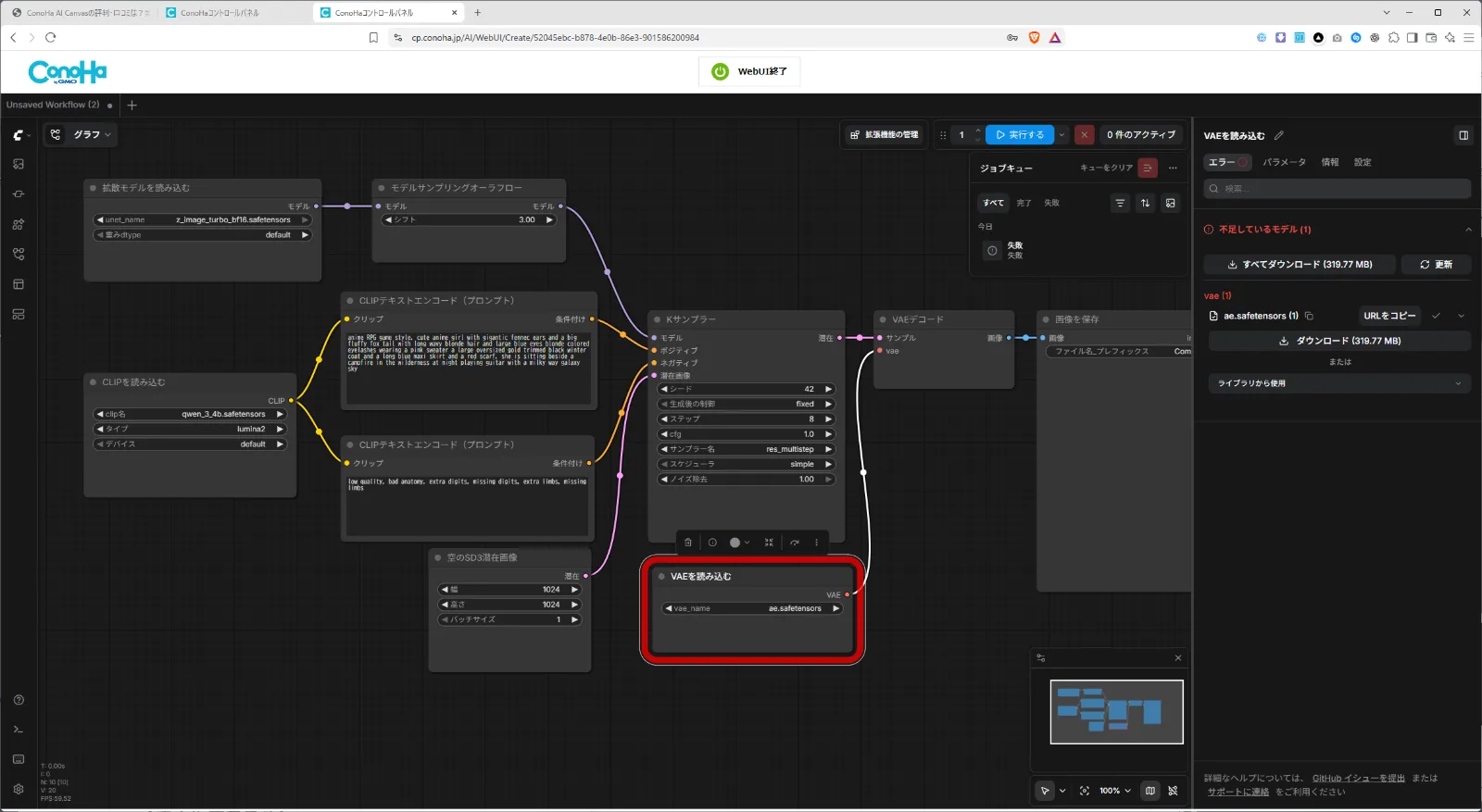Switch to the 情報 tab
Viewport: 1482px width, 812px height.
pyautogui.click(x=1330, y=162)
